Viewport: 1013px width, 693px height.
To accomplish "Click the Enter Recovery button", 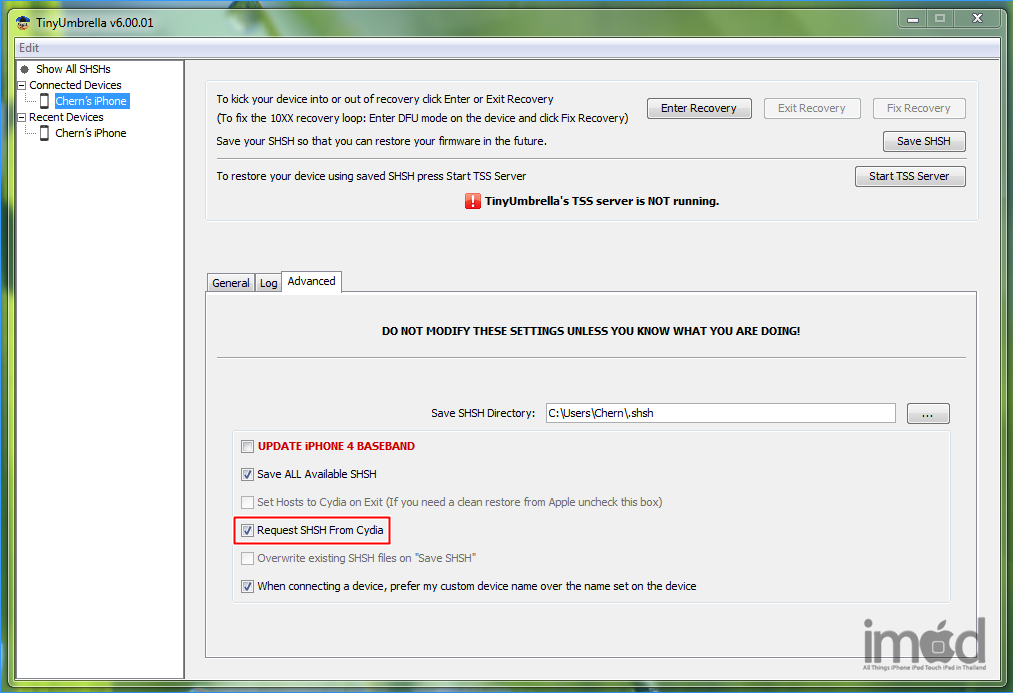I will click(x=699, y=109).
